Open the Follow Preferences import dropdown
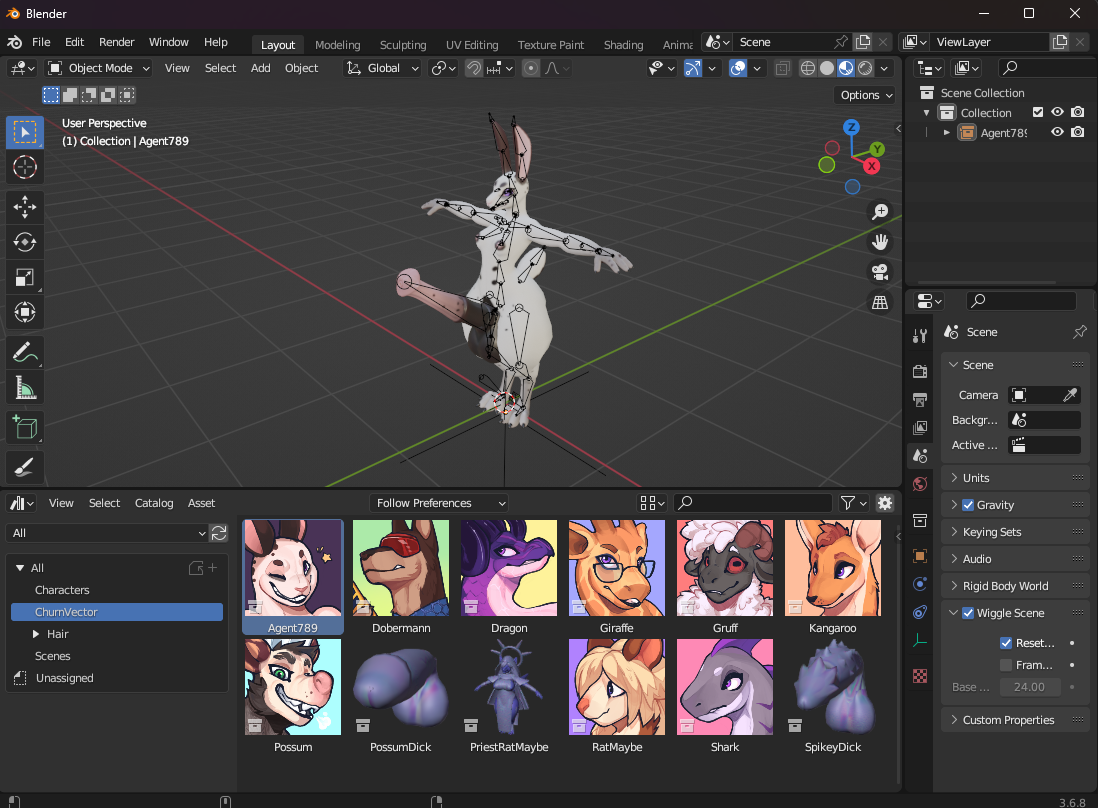Image resolution: width=1098 pixels, height=808 pixels. click(438, 503)
